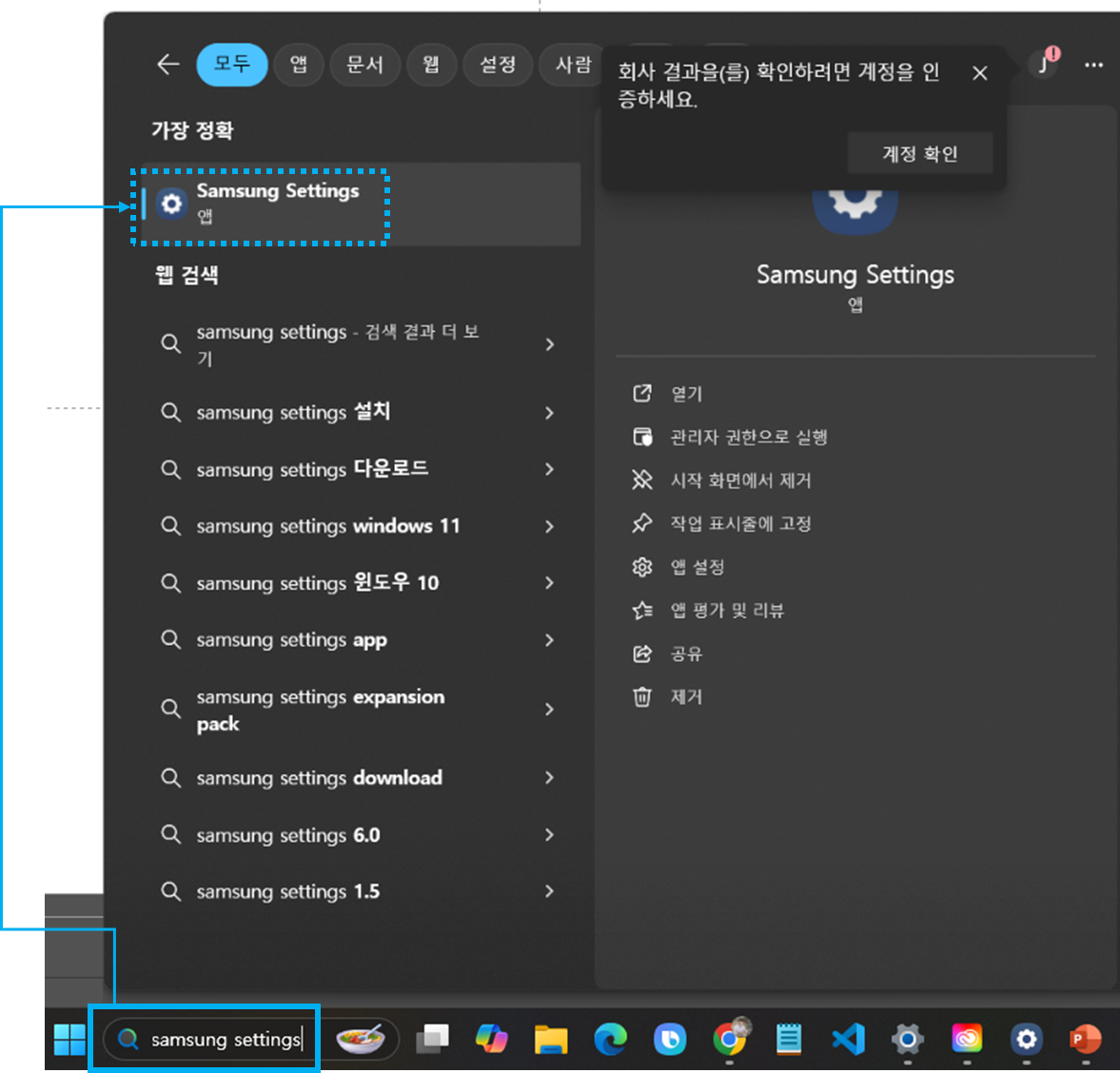Click search icon beside 'samsung settings app'
The height and width of the screenshot is (1073, 1120).
170,639
